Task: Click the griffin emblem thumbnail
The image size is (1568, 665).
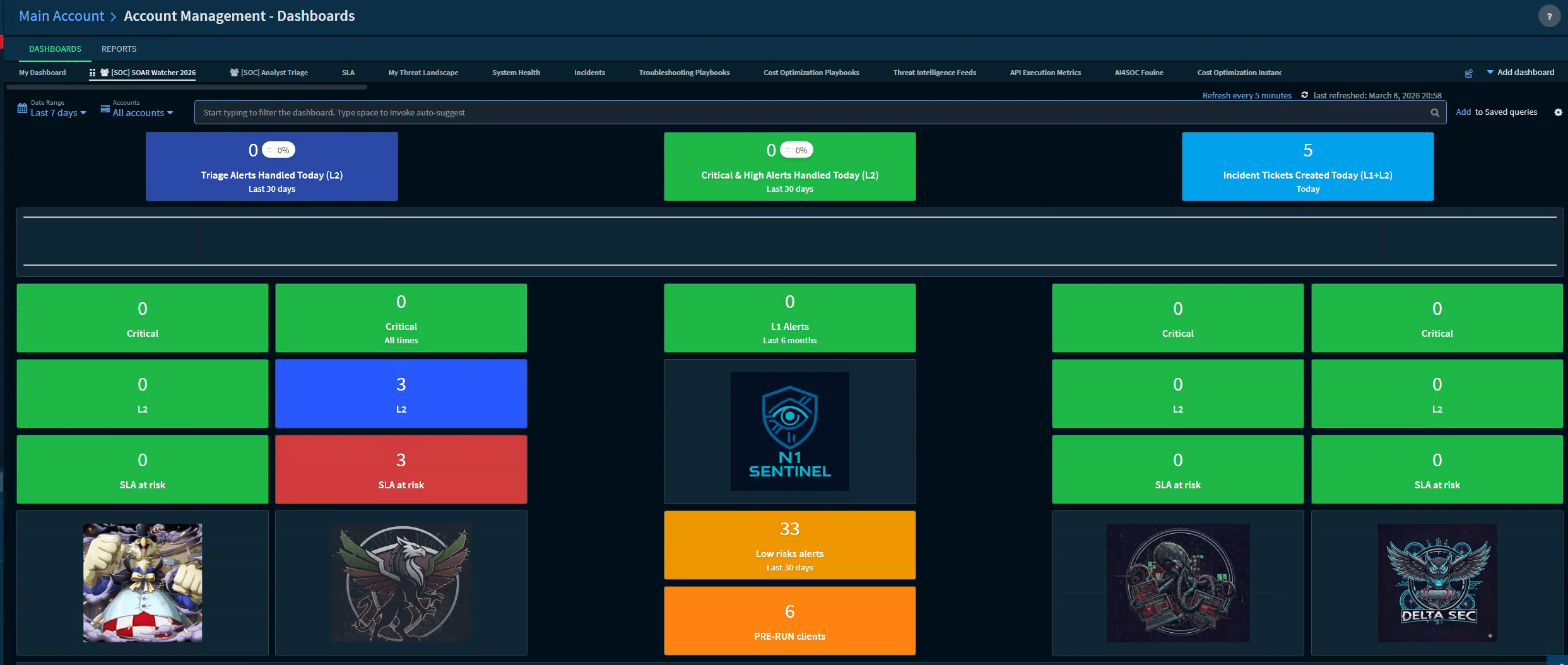Action: point(401,583)
